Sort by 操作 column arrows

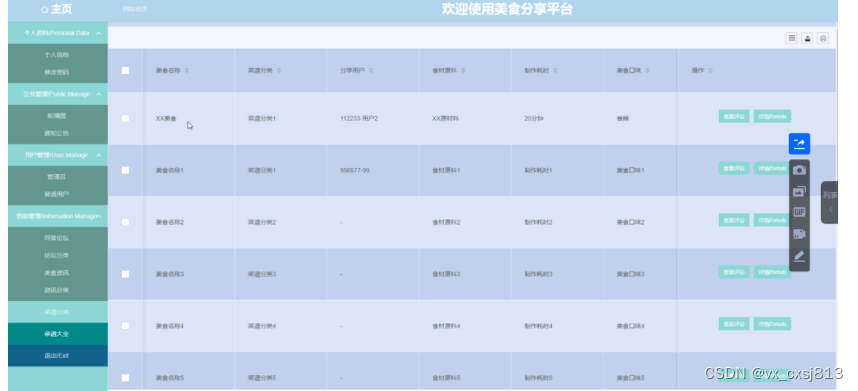(x=710, y=71)
